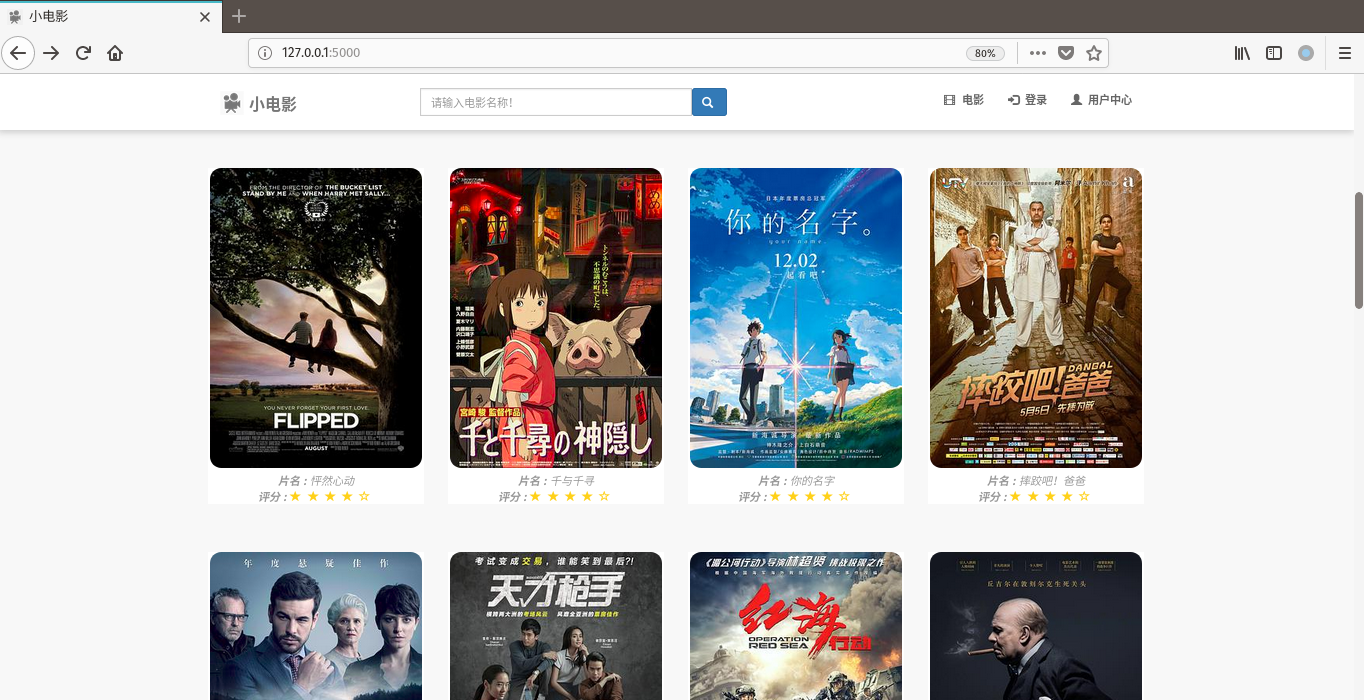Toggle the sidebar view icon
Image resolution: width=1364 pixels, height=700 pixels.
1274,53
